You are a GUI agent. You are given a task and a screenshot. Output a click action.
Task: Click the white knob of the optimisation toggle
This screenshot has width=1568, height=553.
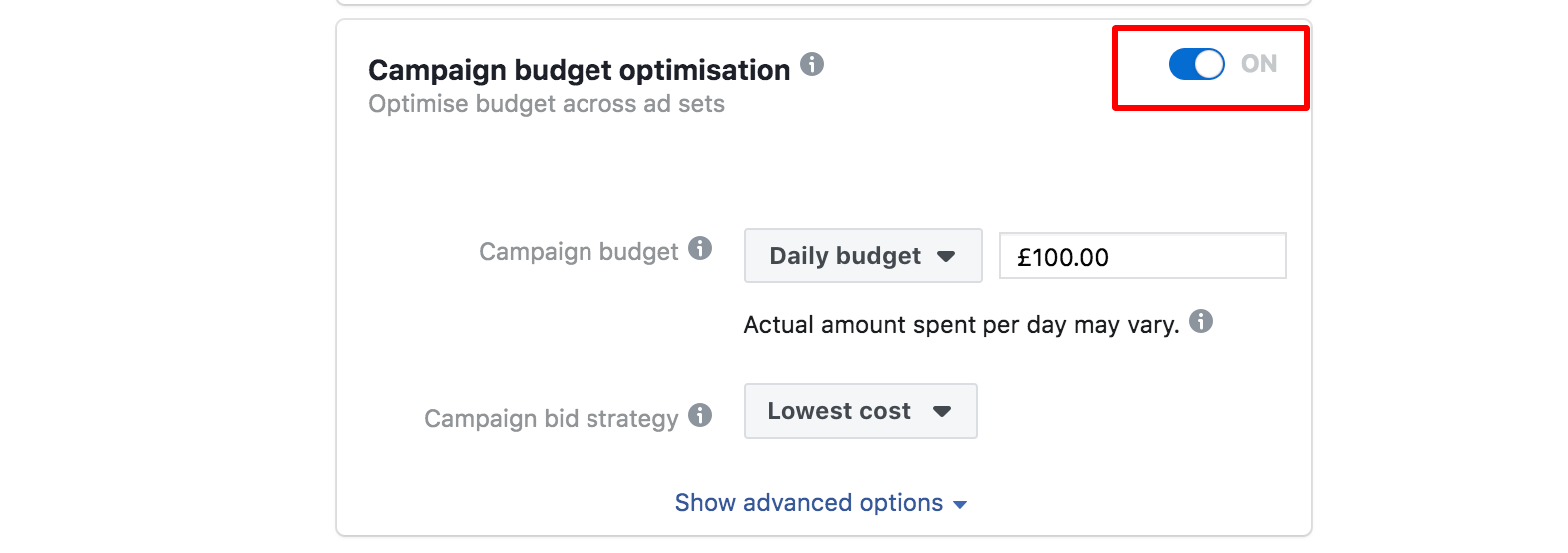click(1209, 64)
